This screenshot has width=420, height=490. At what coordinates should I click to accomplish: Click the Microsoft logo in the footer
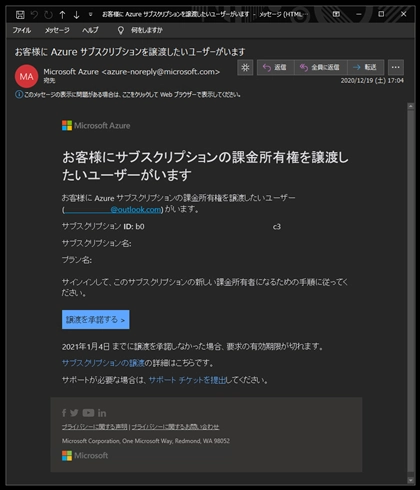tap(85, 456)
